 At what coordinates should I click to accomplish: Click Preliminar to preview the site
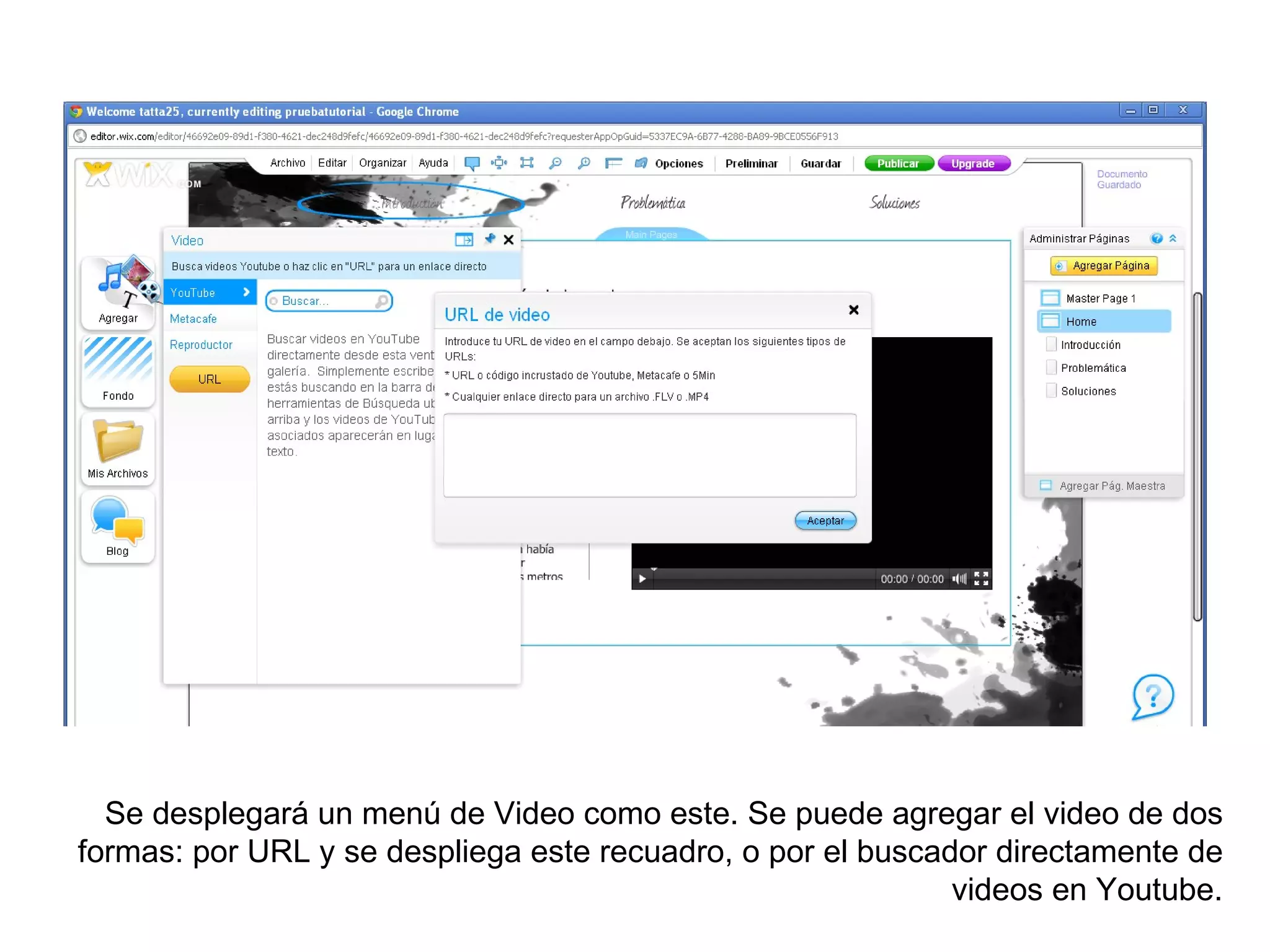(x=751, y=164)
